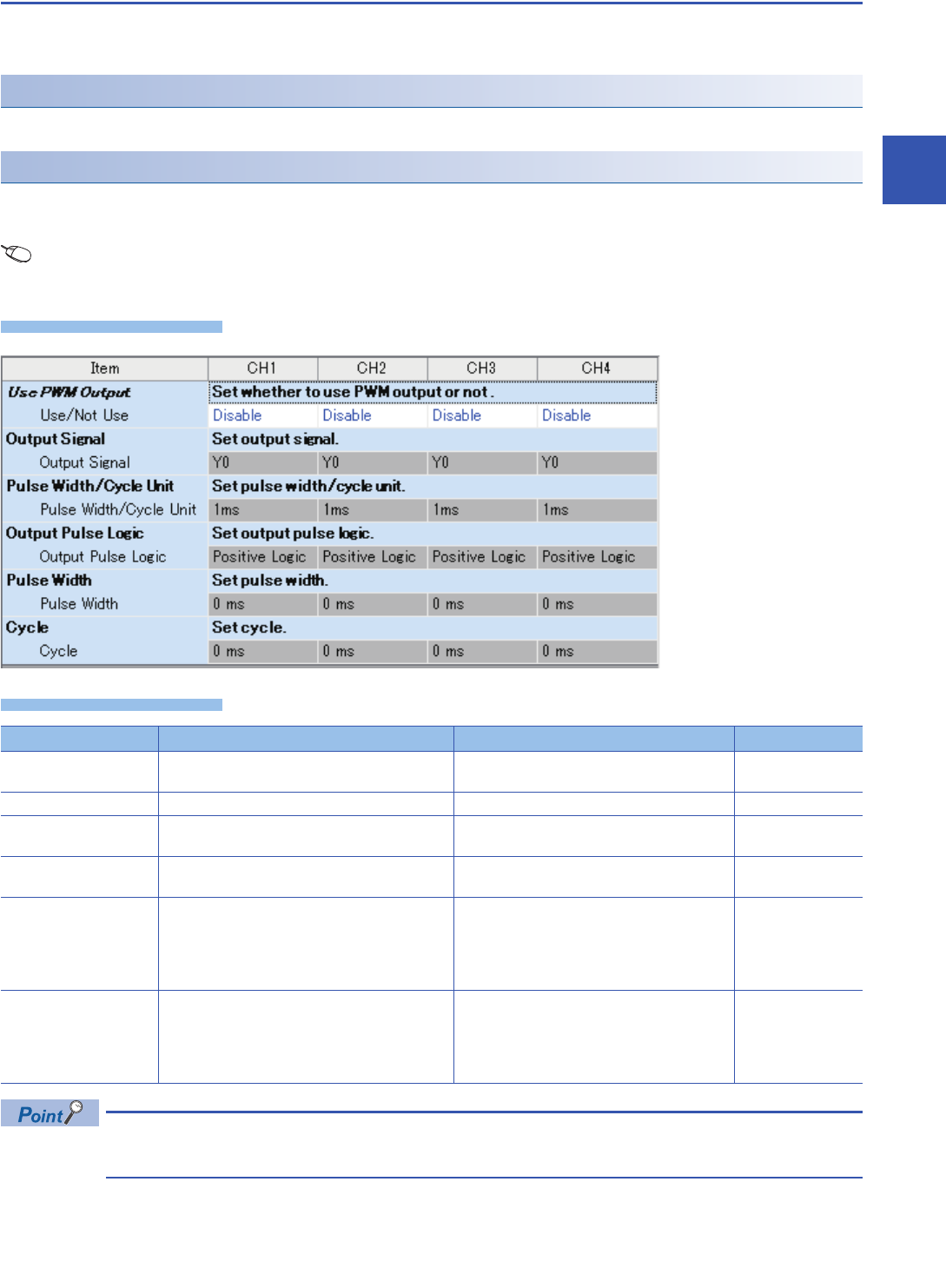The height and width of the screenshot is (1288, 946).
Task: Click 'Set output pulse logic.' description
Action: [x=293, y=533]
